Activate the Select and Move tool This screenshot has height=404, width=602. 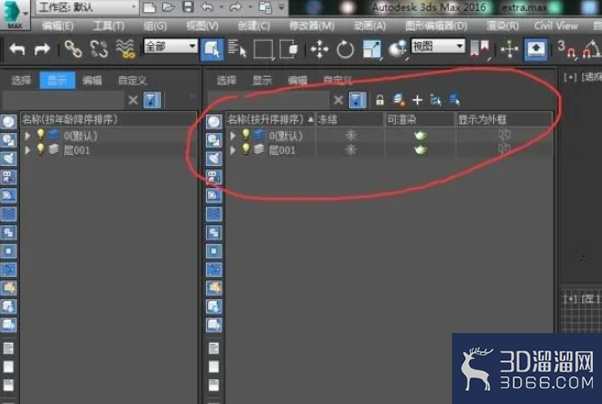coord(319,49)
